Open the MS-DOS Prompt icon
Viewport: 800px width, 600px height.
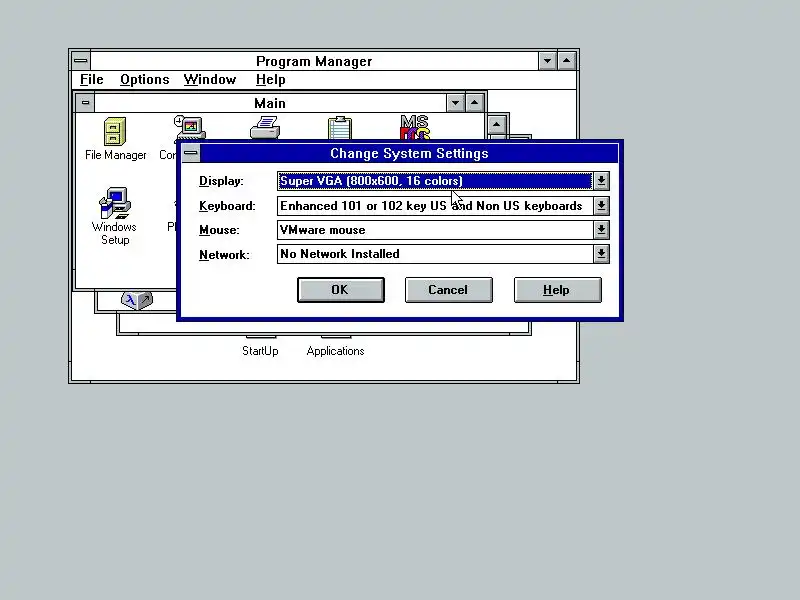pyautogui.click(x=415, y=127)
